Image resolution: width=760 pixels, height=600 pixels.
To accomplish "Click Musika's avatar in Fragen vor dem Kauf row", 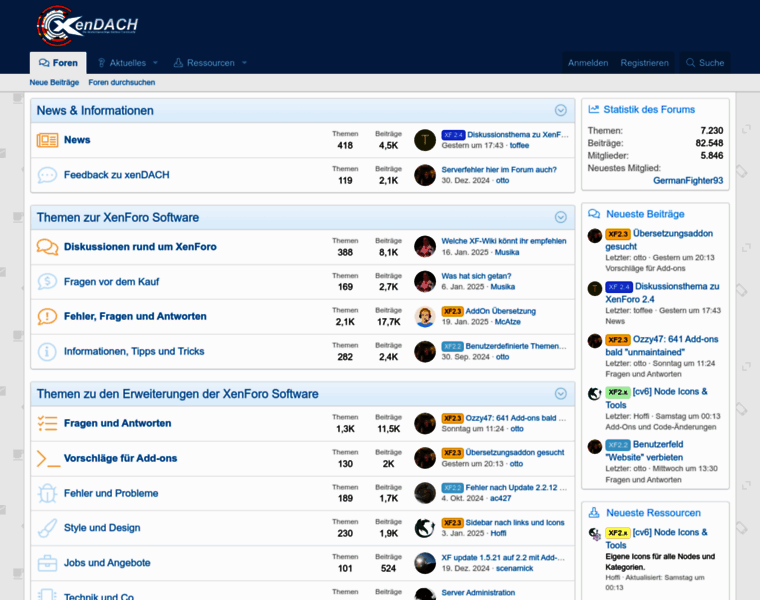I will tap(425, 282).
